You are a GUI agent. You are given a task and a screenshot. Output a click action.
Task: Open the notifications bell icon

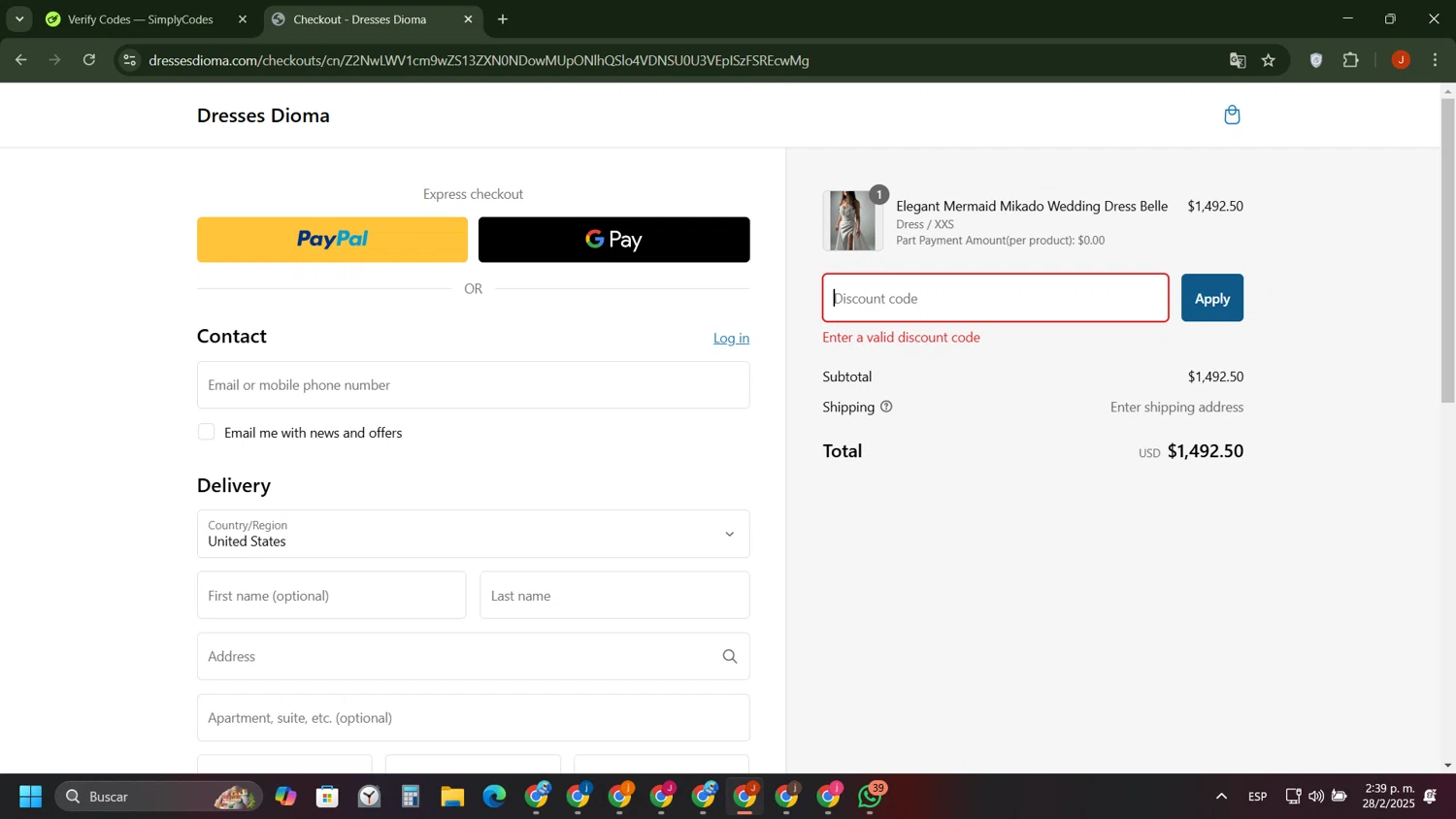(1431, 797)
